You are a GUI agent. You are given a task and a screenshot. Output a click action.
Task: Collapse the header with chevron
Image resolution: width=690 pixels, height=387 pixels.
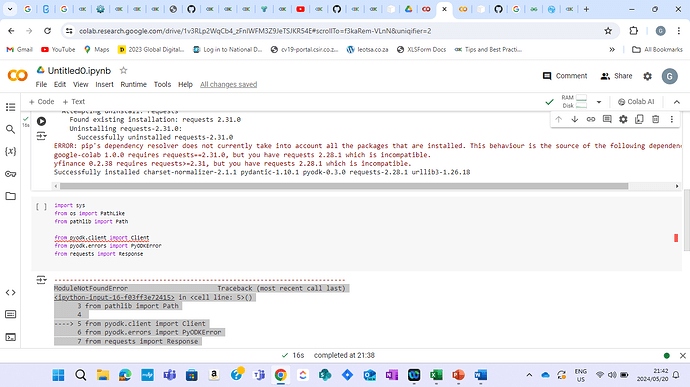coord(677,102)
